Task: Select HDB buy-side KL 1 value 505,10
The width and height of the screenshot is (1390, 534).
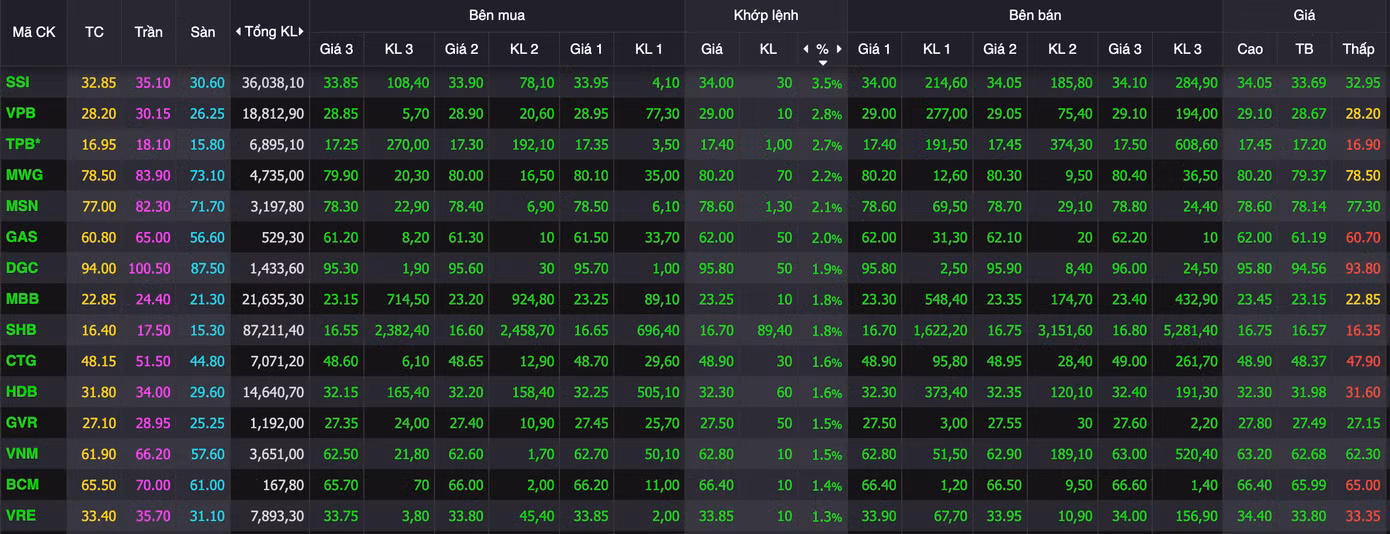Action: (657, 393)
